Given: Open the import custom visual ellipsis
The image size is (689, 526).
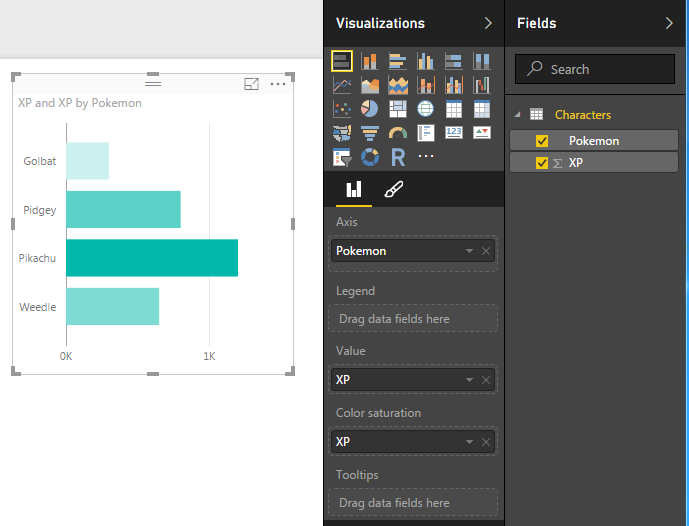Looking at the screenshot, I should pos(426,156).
